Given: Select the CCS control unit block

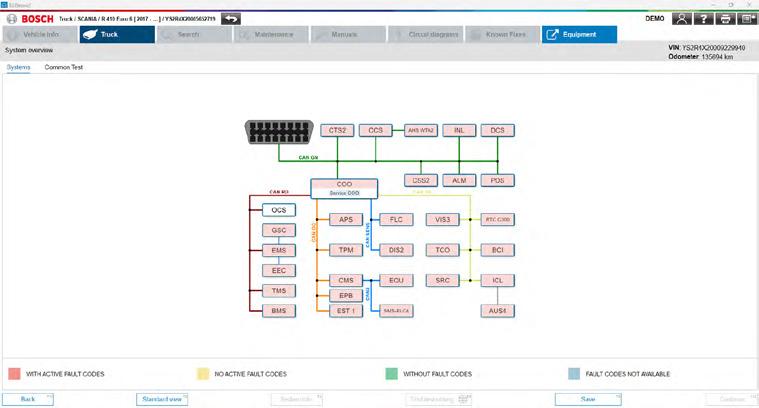Looking at the screenshot, I should point(376,130).
